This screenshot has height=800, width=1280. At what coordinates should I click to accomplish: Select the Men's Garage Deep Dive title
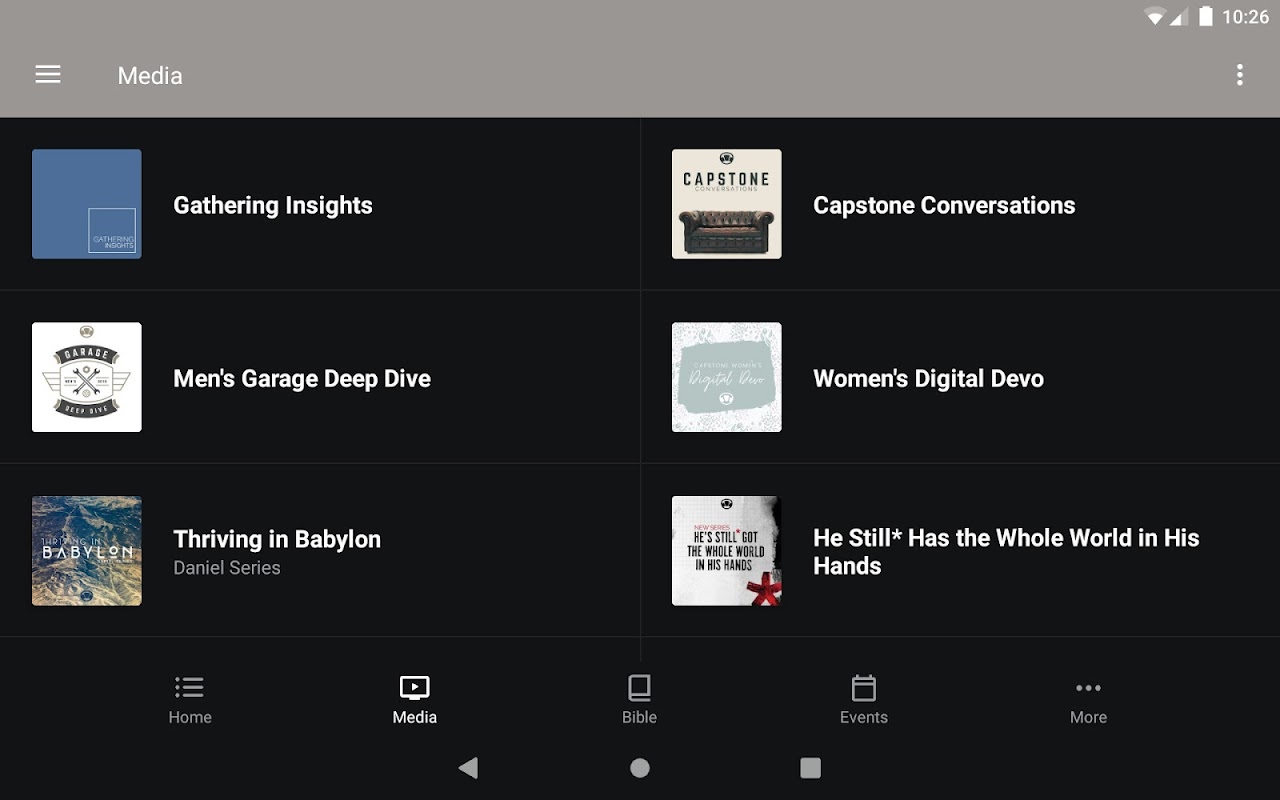pos(302,379)
